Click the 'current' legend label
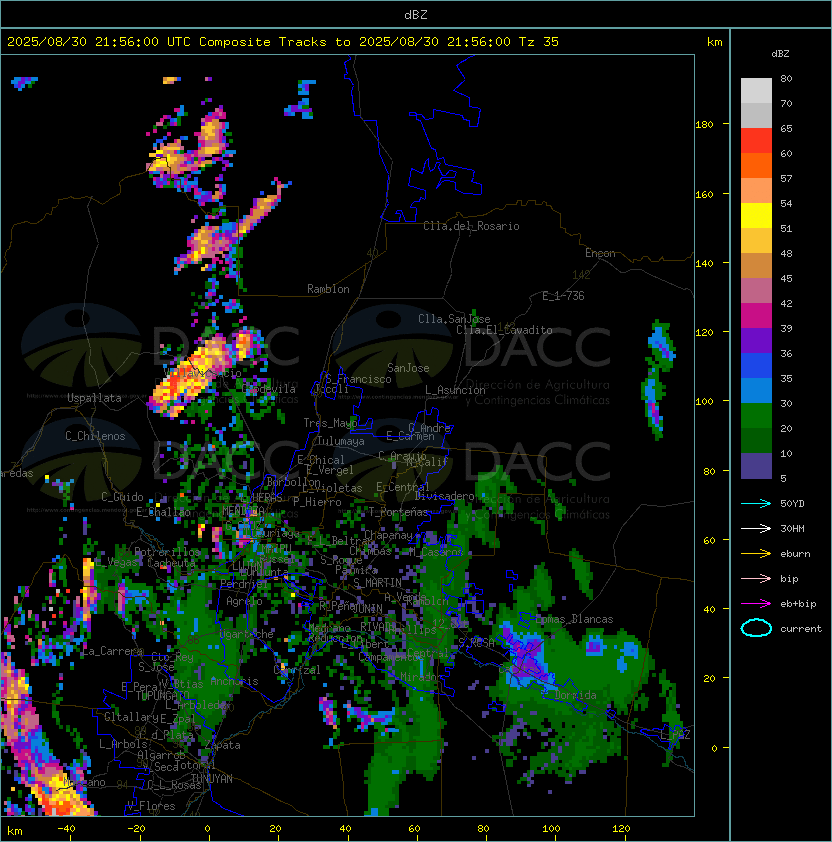The image size is (832, 842). (801, 629)
